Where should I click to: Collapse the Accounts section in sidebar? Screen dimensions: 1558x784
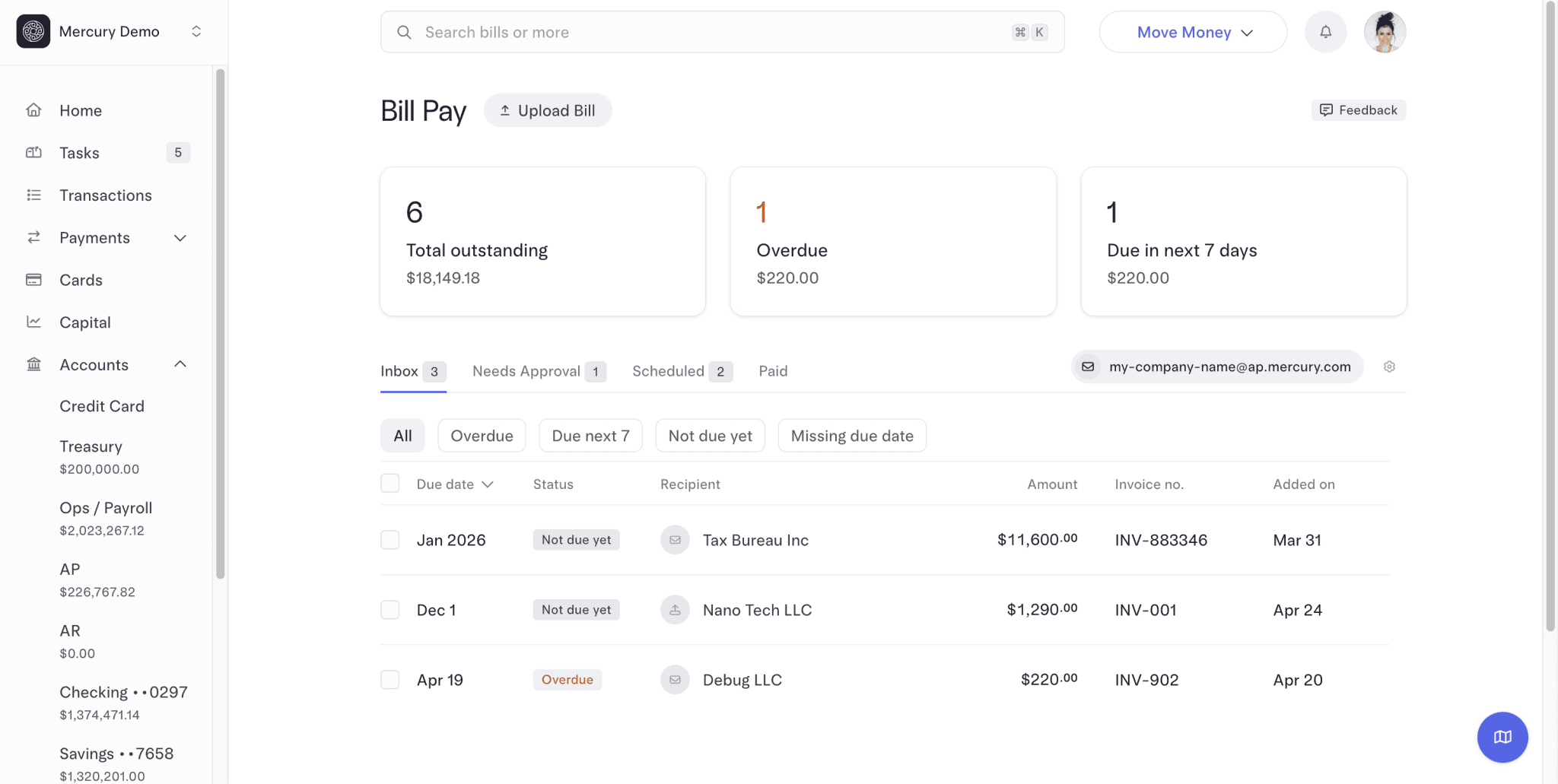(x=180, y=363)
